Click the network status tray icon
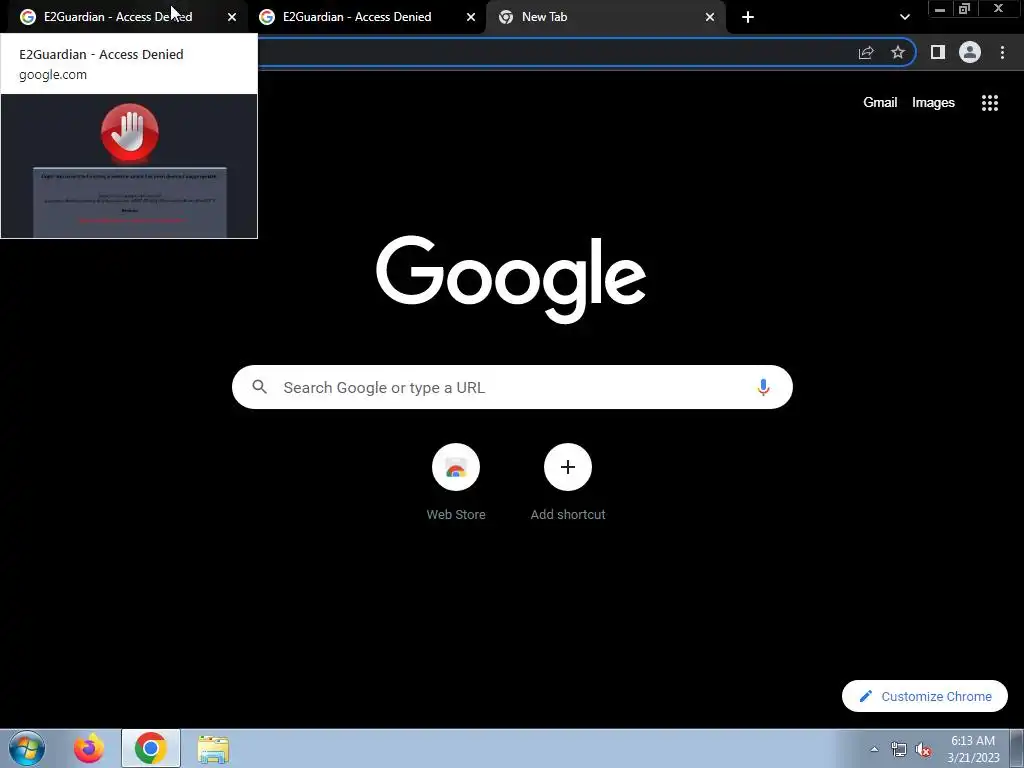The image size is (1024, 768). coord(899,749)
